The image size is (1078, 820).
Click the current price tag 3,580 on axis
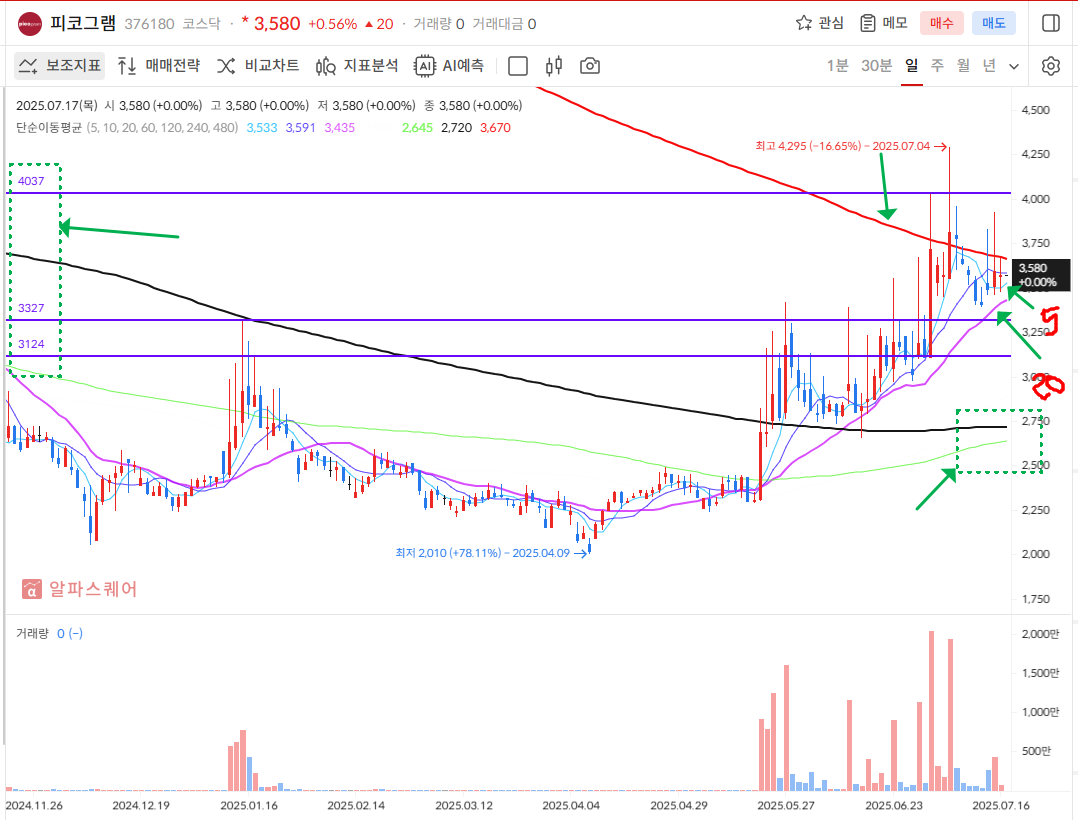pos(1042,275)
